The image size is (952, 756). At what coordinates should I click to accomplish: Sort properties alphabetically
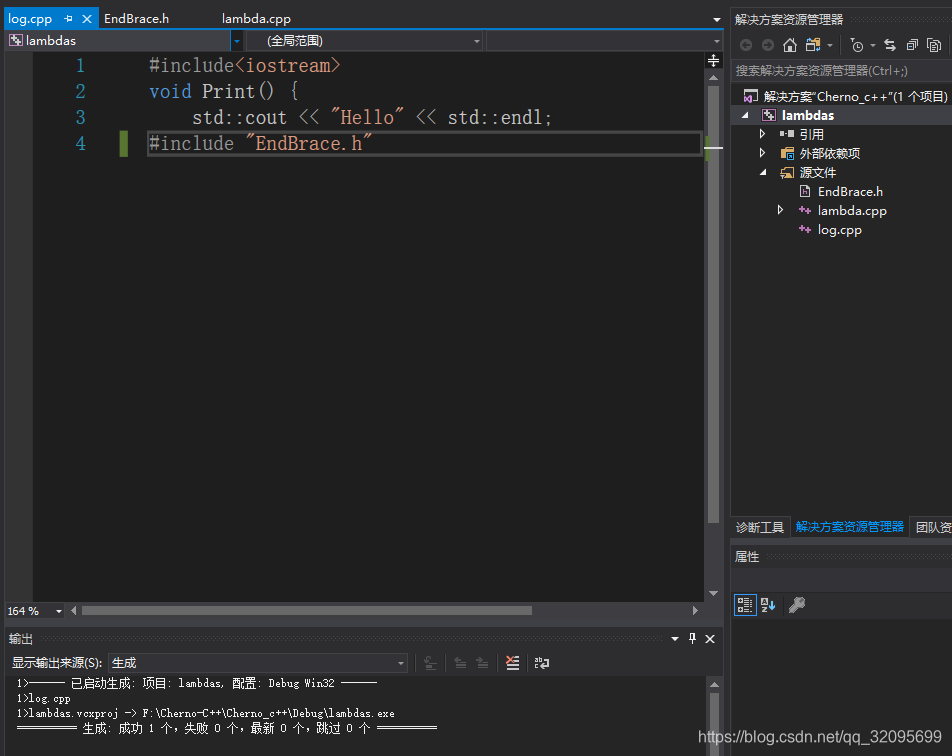click(768, 605)
